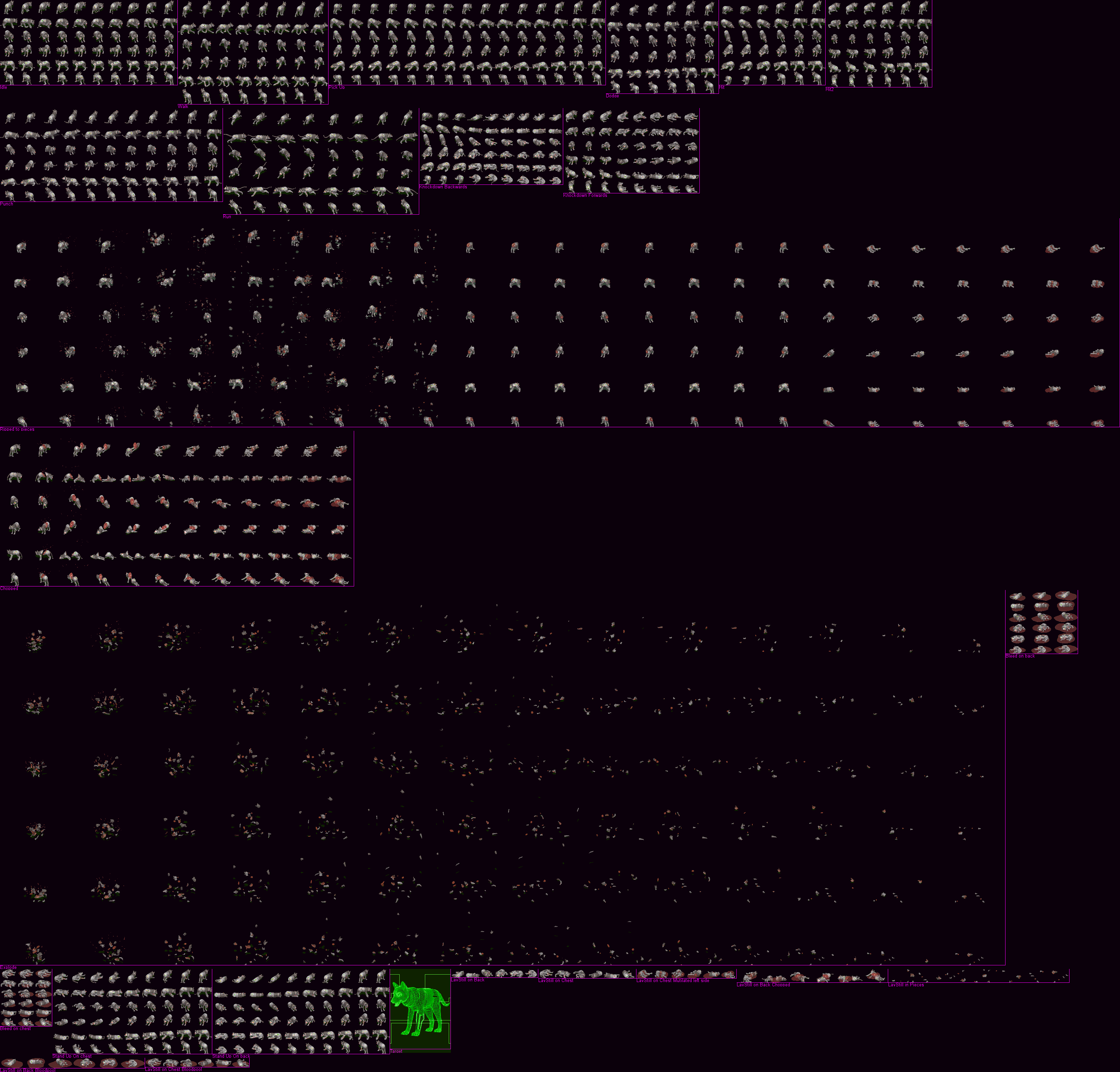Click the 'Punch' animation label
The image size is (1120, 1072).
click(x=7, y=204)
